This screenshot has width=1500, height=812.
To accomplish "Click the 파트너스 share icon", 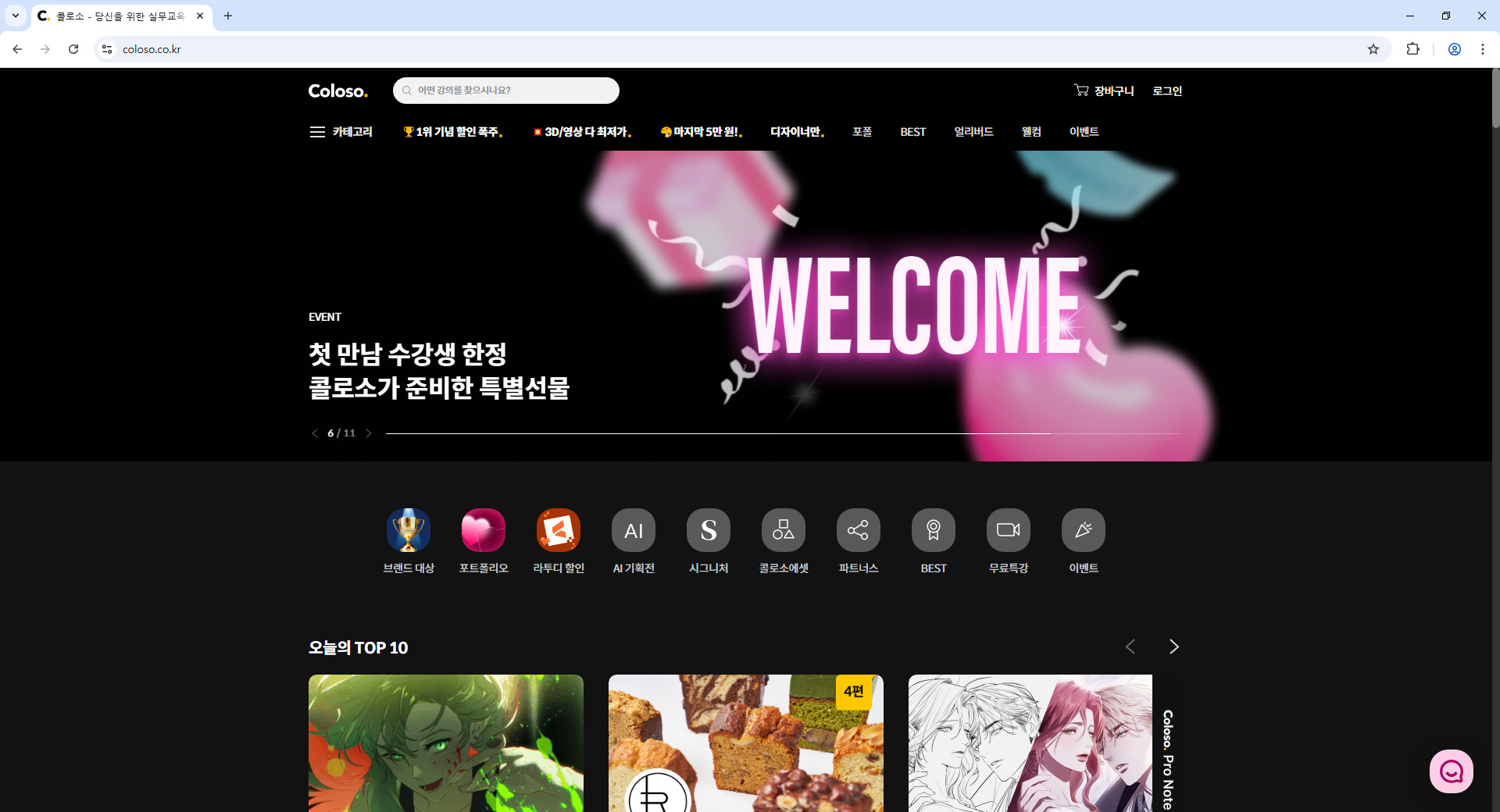I will click(x=859, y=530).
